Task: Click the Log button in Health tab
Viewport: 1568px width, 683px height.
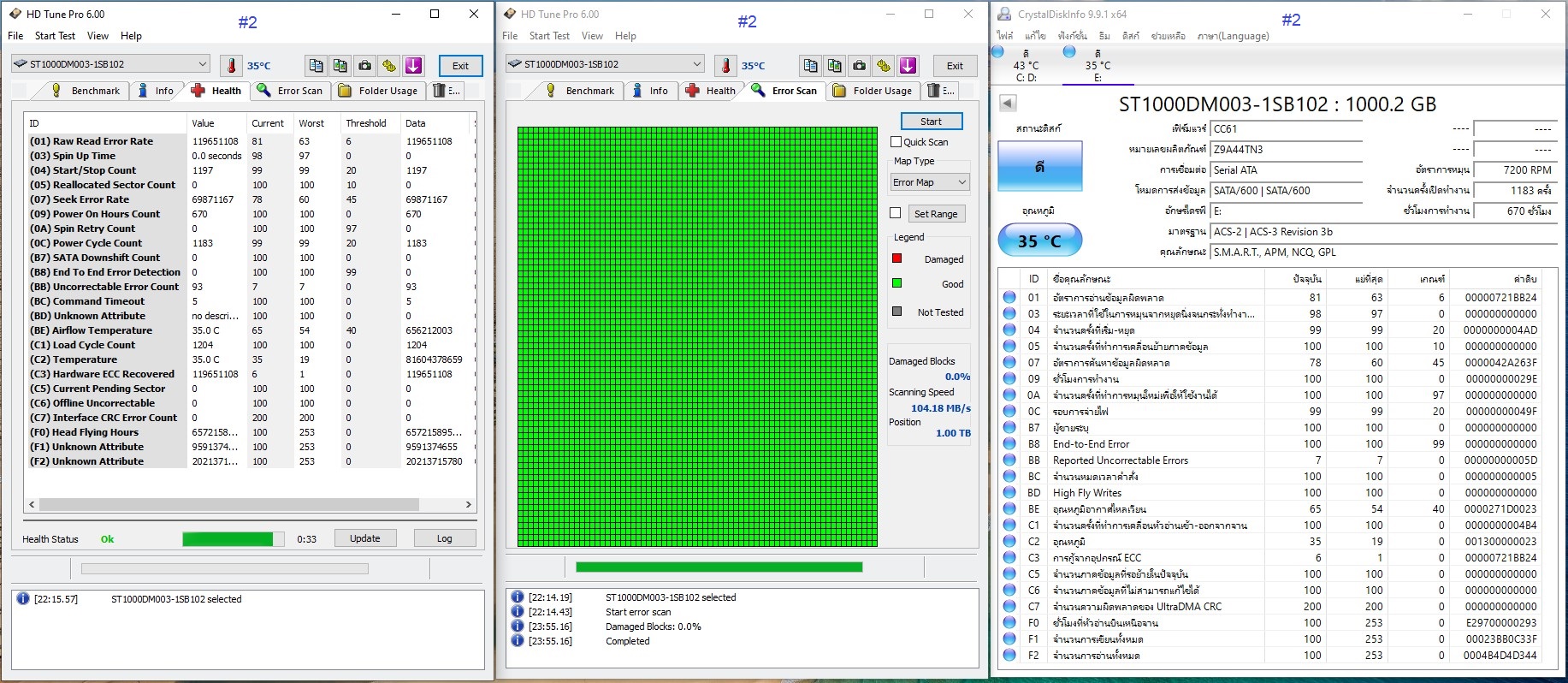Action: (x=444, y=538)
